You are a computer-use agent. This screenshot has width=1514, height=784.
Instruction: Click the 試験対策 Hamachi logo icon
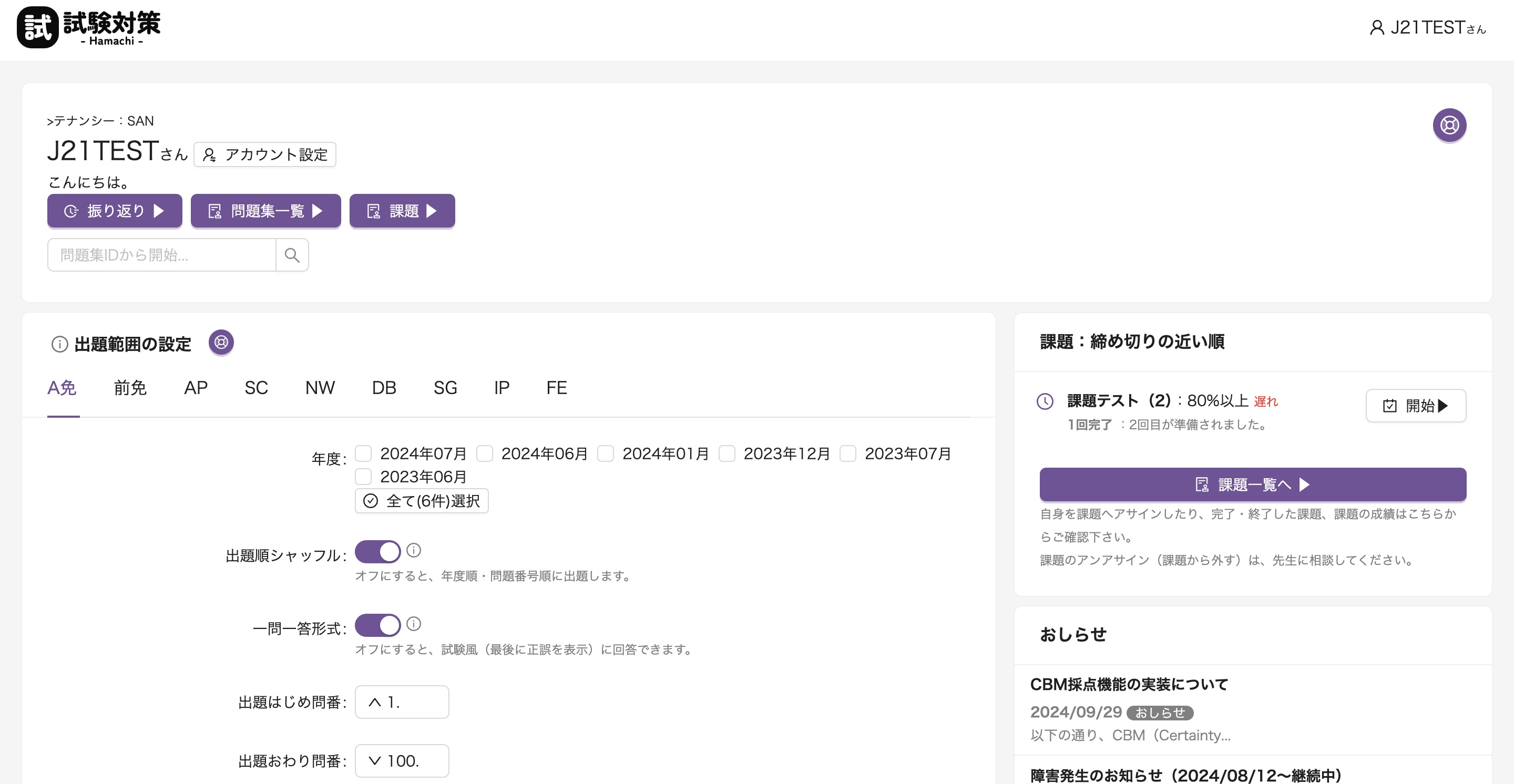pyautogui.click(x=38, y=28)
